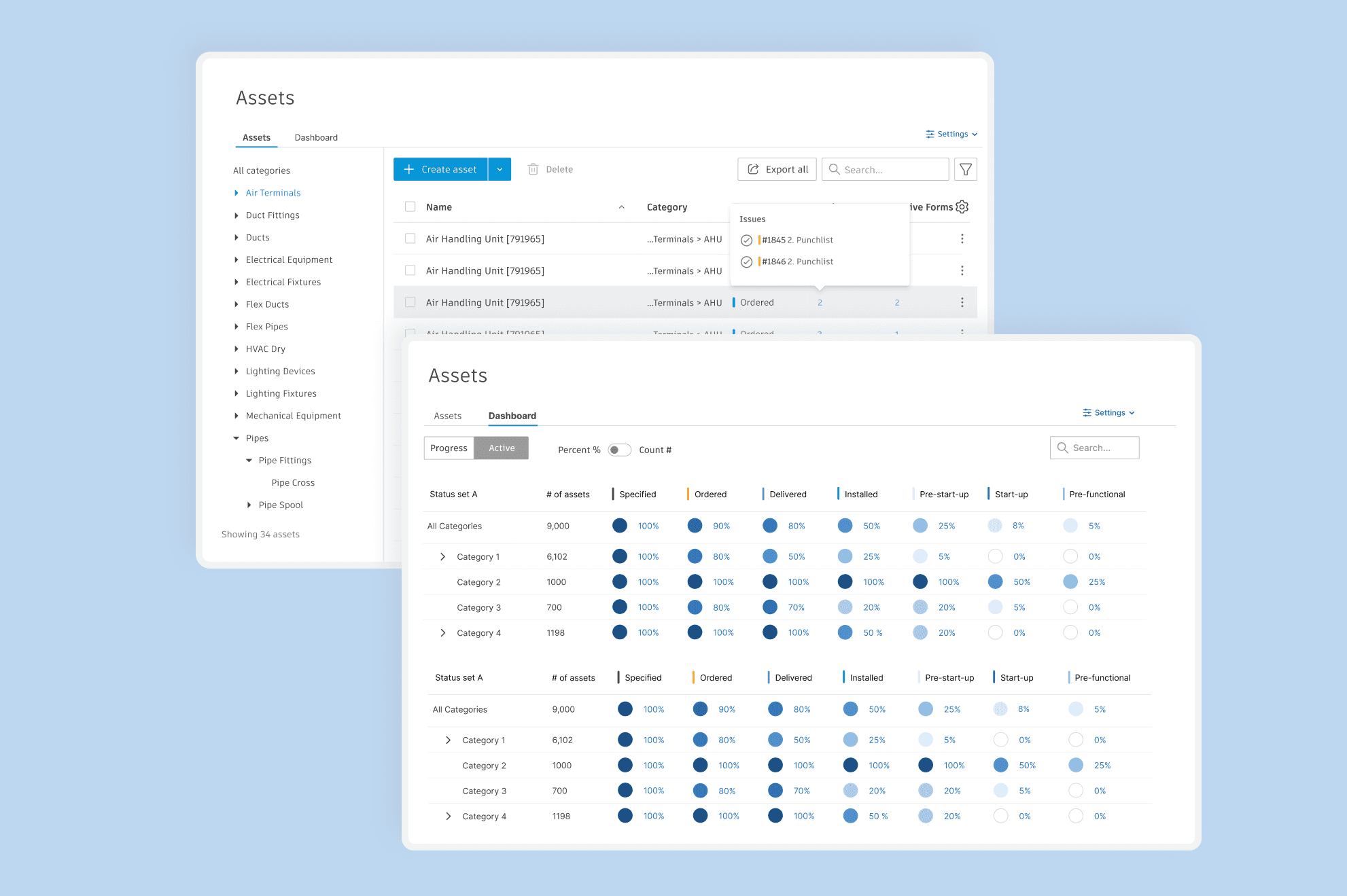The height and width of the screenshot is (896, 1347).
Task: Open Create asset dropdown arrow
Action: (500, 169)
